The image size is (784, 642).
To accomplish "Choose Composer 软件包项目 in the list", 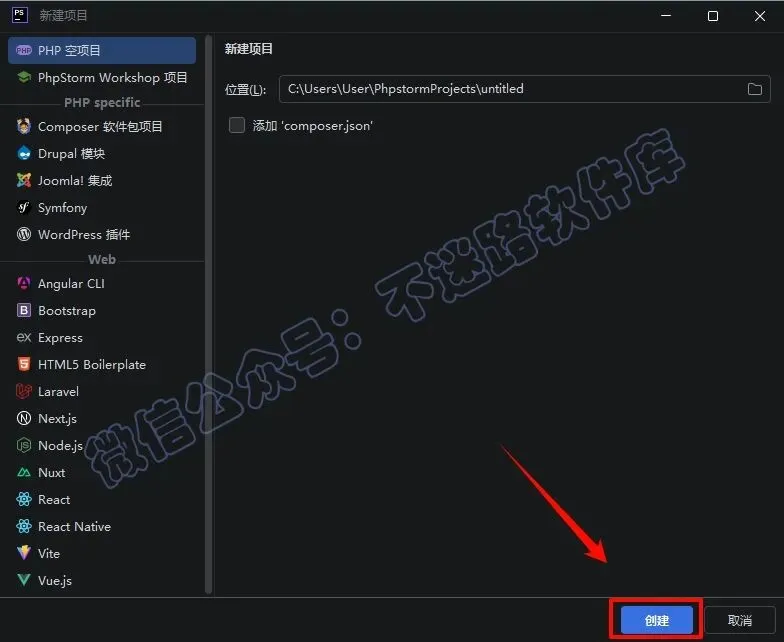I will [102, 126].
